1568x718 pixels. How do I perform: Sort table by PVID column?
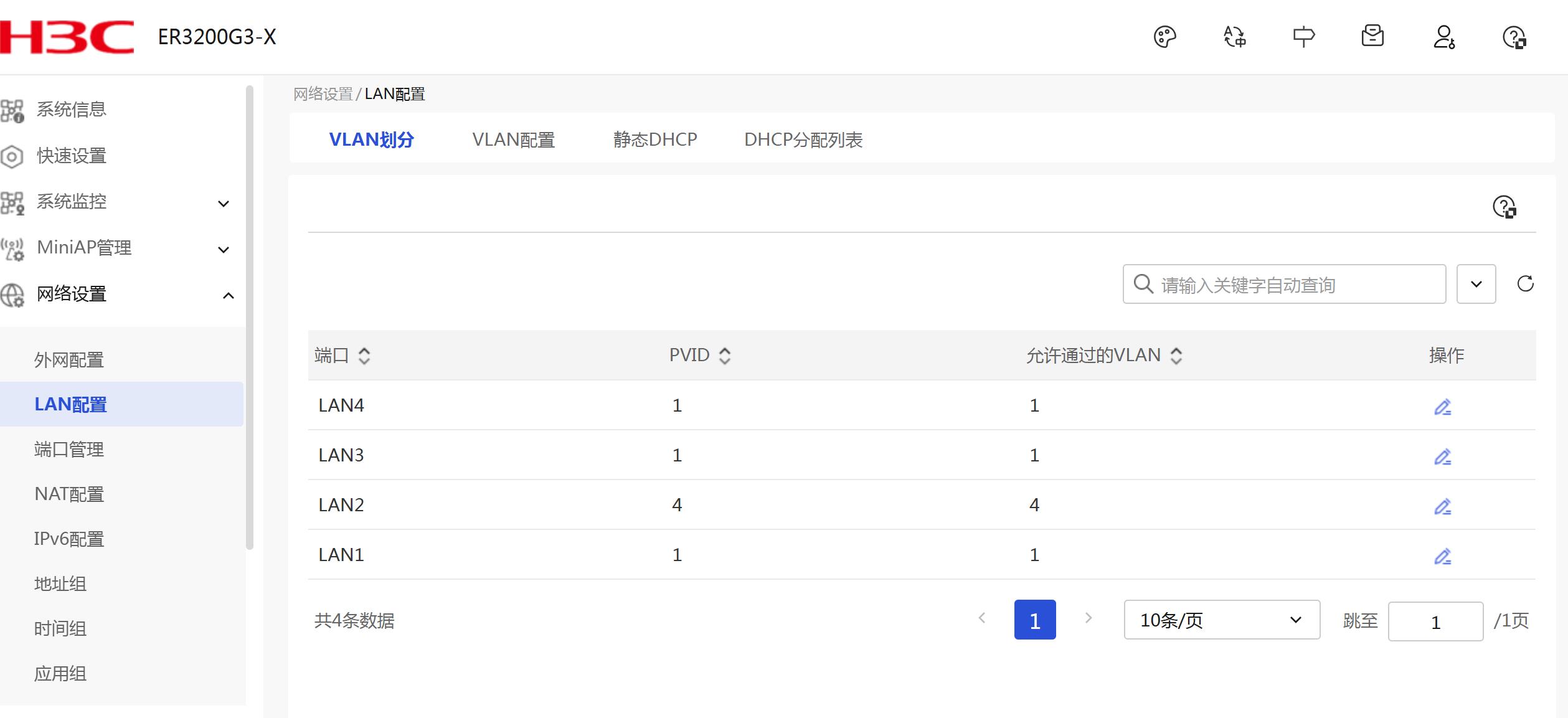click(724, 356)
